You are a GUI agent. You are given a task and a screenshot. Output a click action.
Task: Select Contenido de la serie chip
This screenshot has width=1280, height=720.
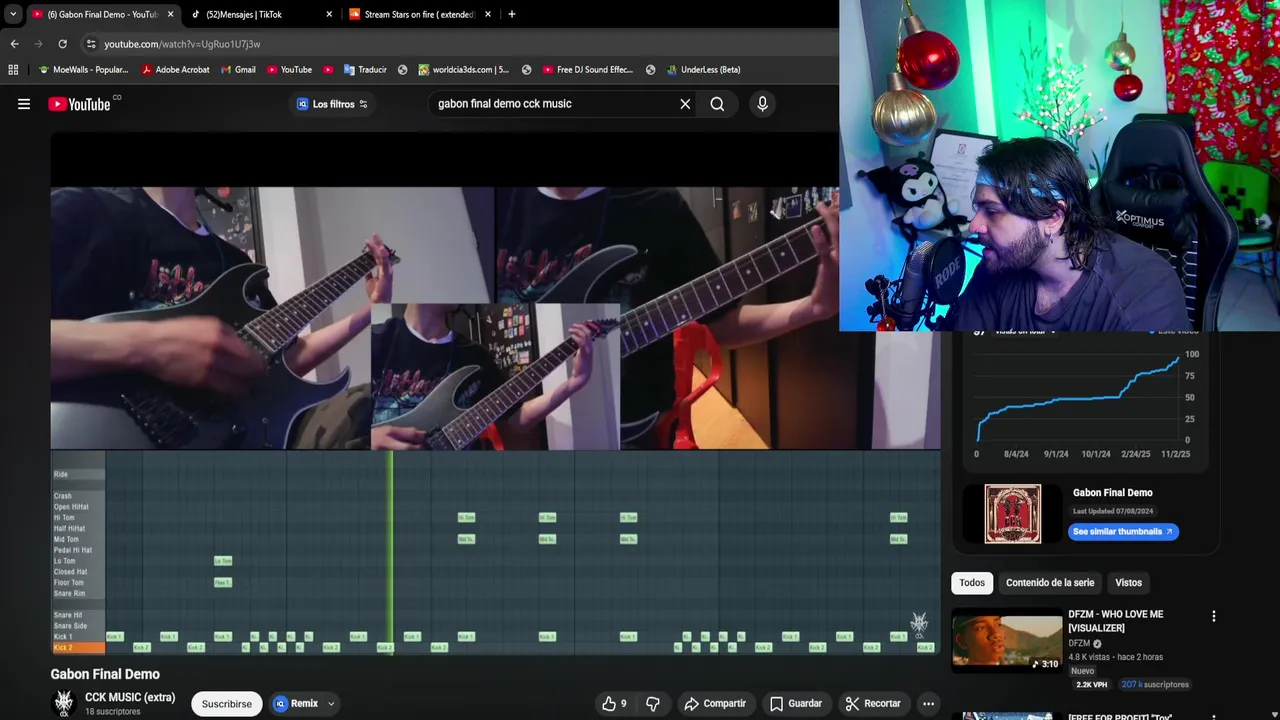(x=1050, y=583)
